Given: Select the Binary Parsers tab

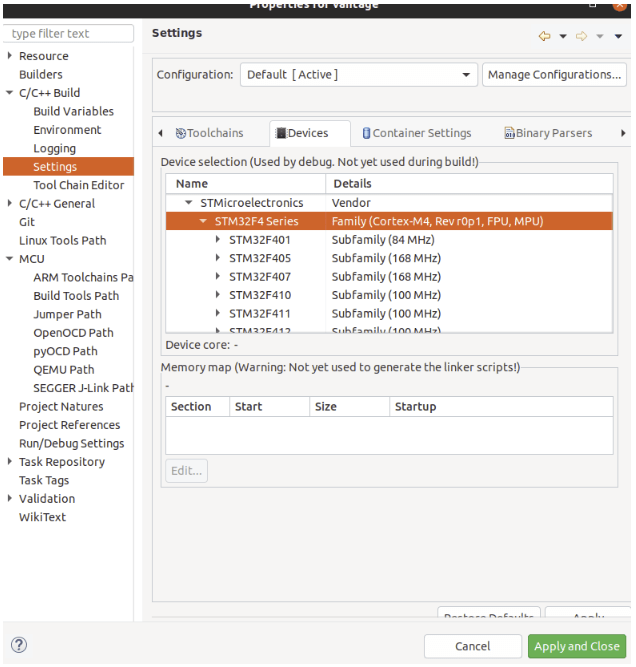Looking at the screenshot, I should click(x=548, y=133).
